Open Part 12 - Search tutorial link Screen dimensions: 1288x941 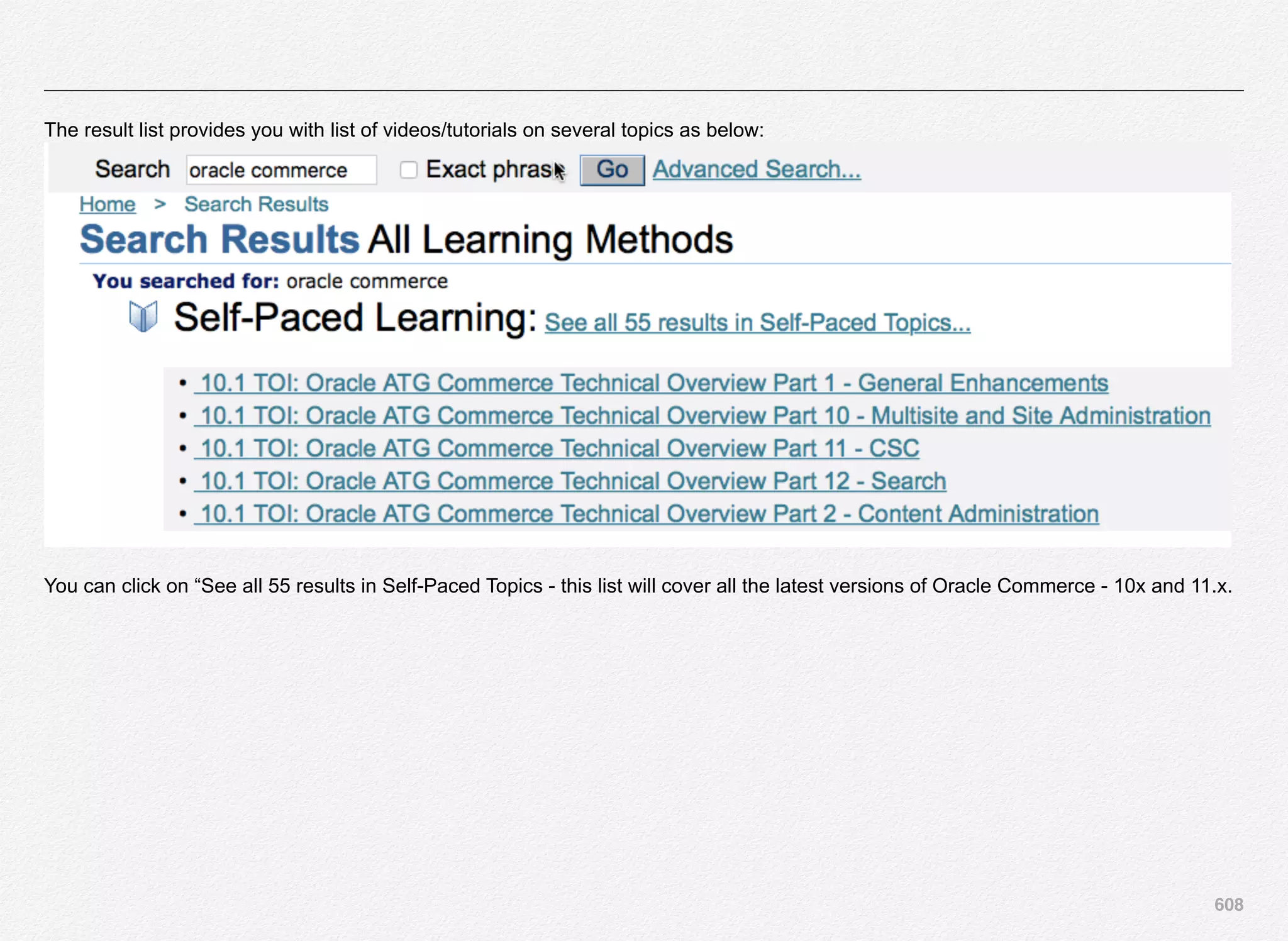(x=570, y=481)
